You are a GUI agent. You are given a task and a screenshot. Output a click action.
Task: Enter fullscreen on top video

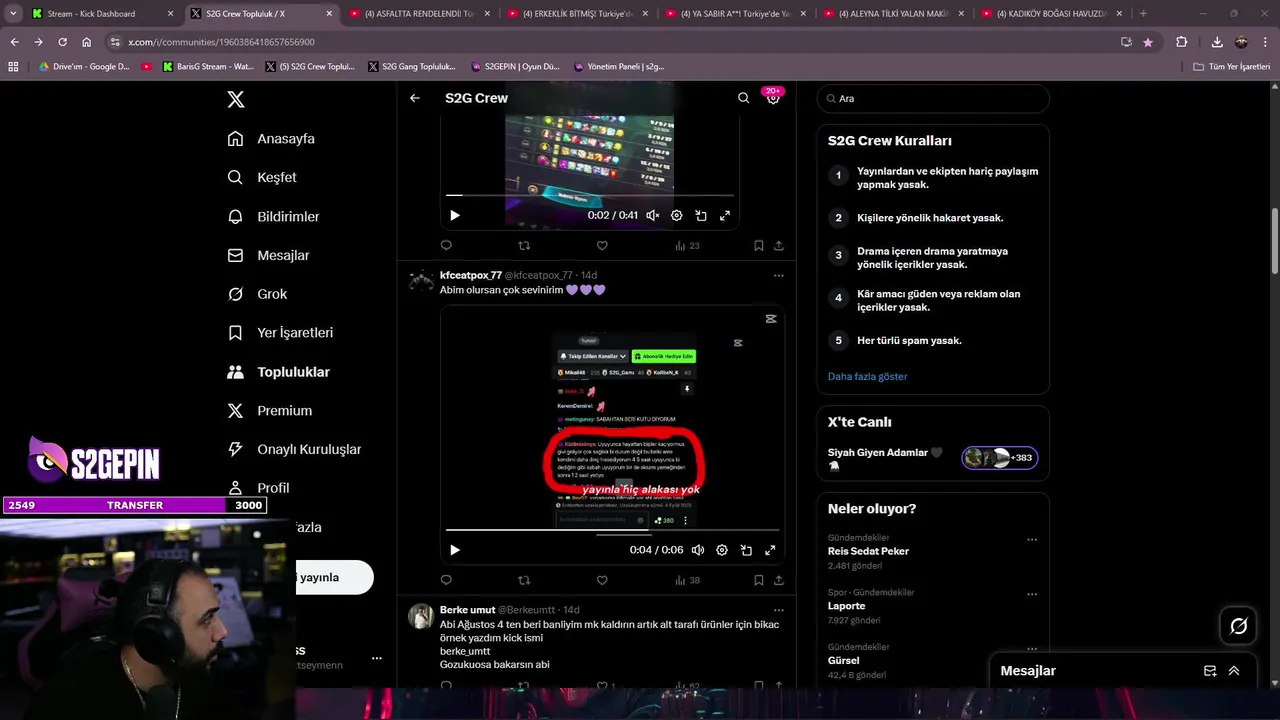point(725,215)
